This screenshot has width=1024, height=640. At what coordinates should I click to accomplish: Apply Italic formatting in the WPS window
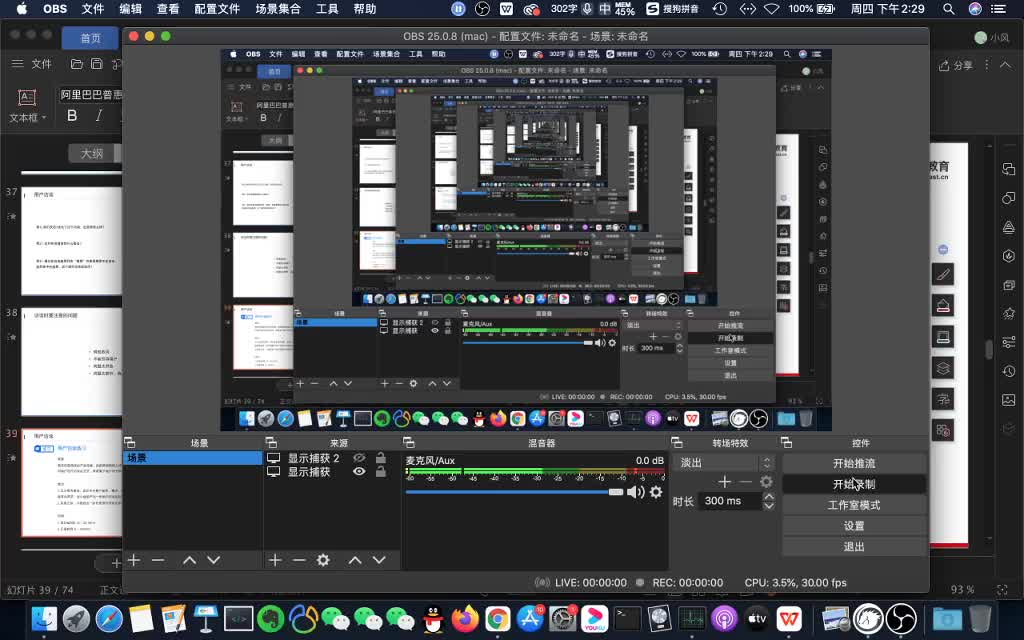pyautogui.click(x=99, y=116)
